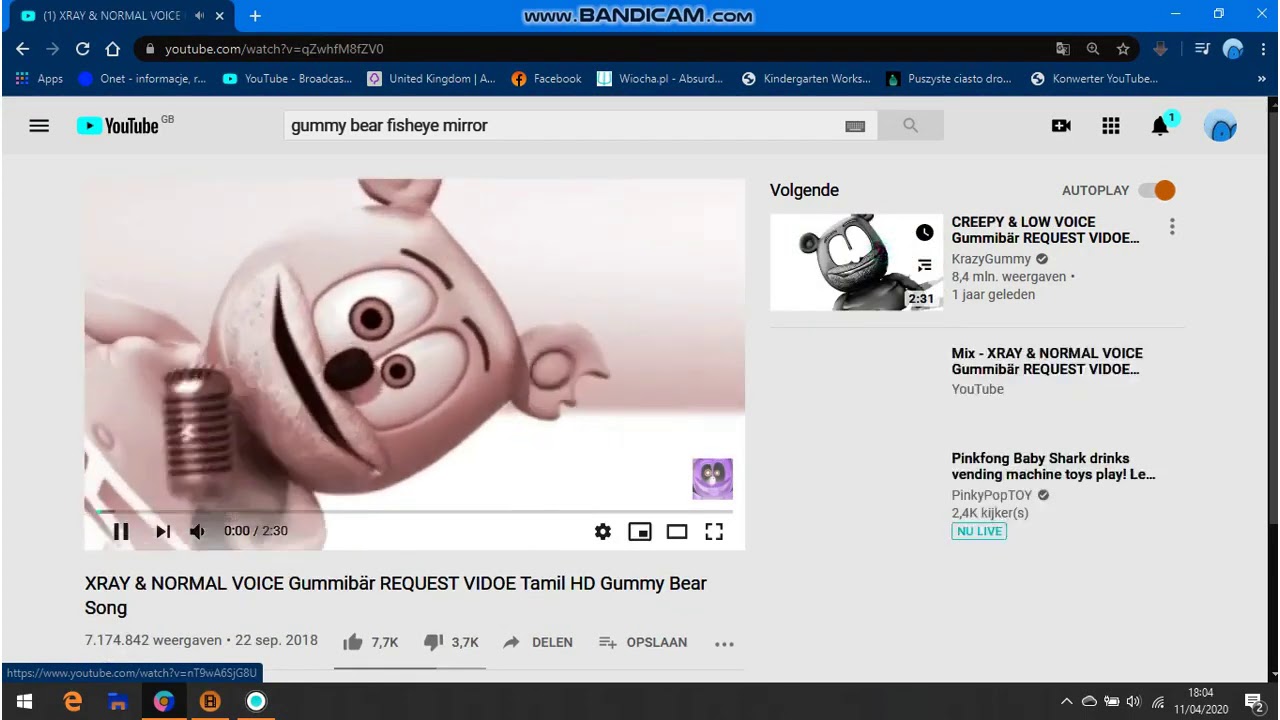This screenshot has height=720, width=1280.
Task: Go back in the browser
Action: (23, 49)
